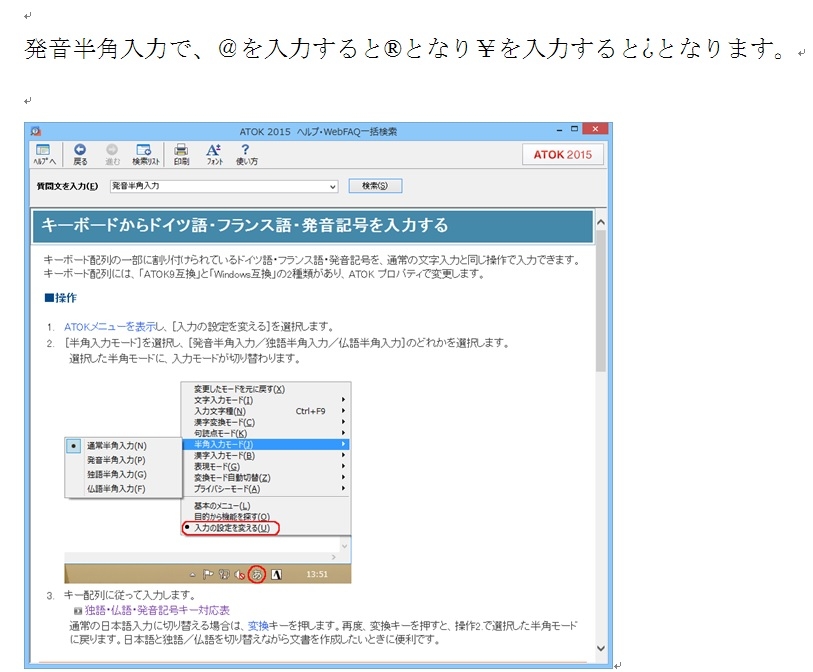Click the page heading キーボードからドイツ語・フランス語・発音記号を入力する
Screen dimensions: 813x672
point(244,225)
